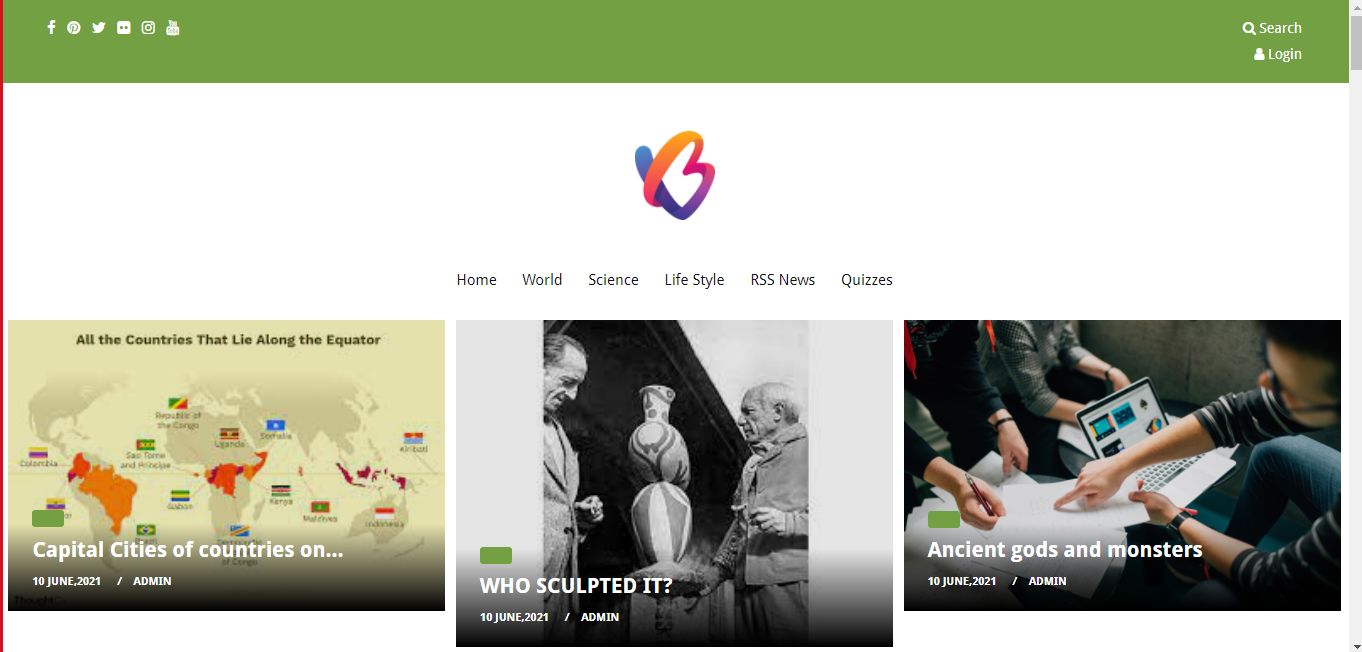Go to the Home menu item
The width and height of the screenshot is (1362, 652).
click(x=476, y=280)
